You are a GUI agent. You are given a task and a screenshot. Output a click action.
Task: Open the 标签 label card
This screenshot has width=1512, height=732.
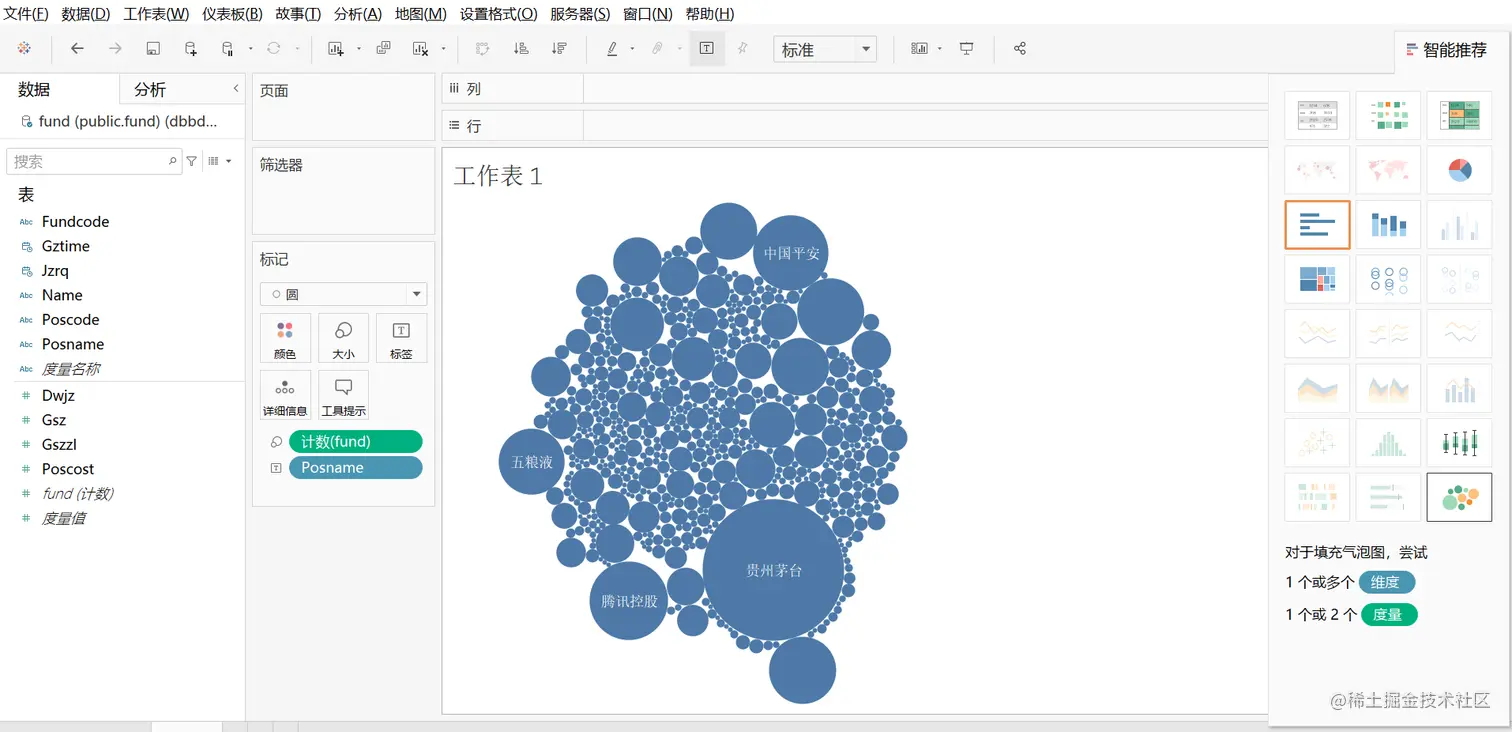point(401,338)
